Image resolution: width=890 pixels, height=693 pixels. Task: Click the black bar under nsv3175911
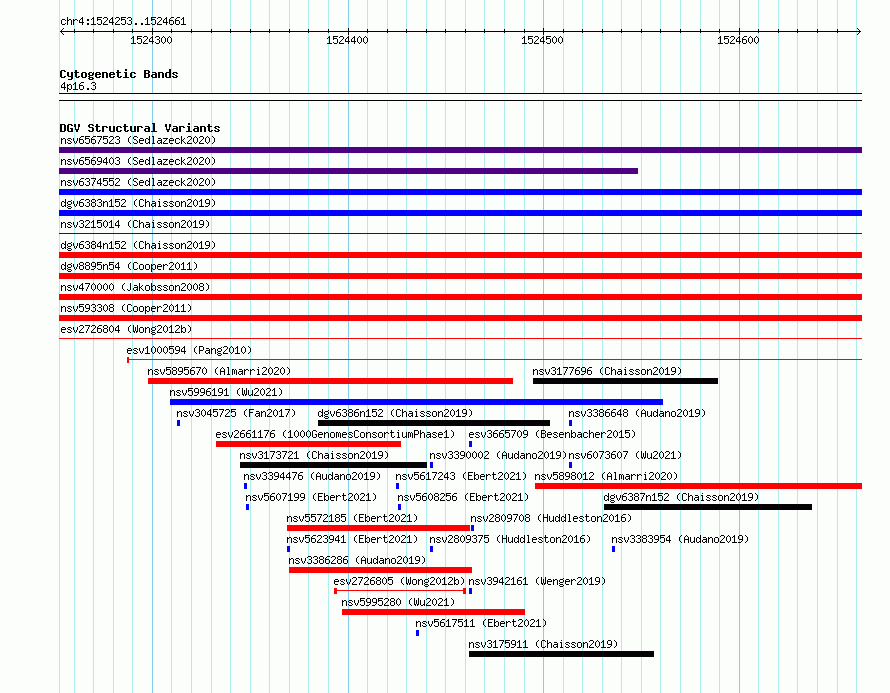[561, 654]
